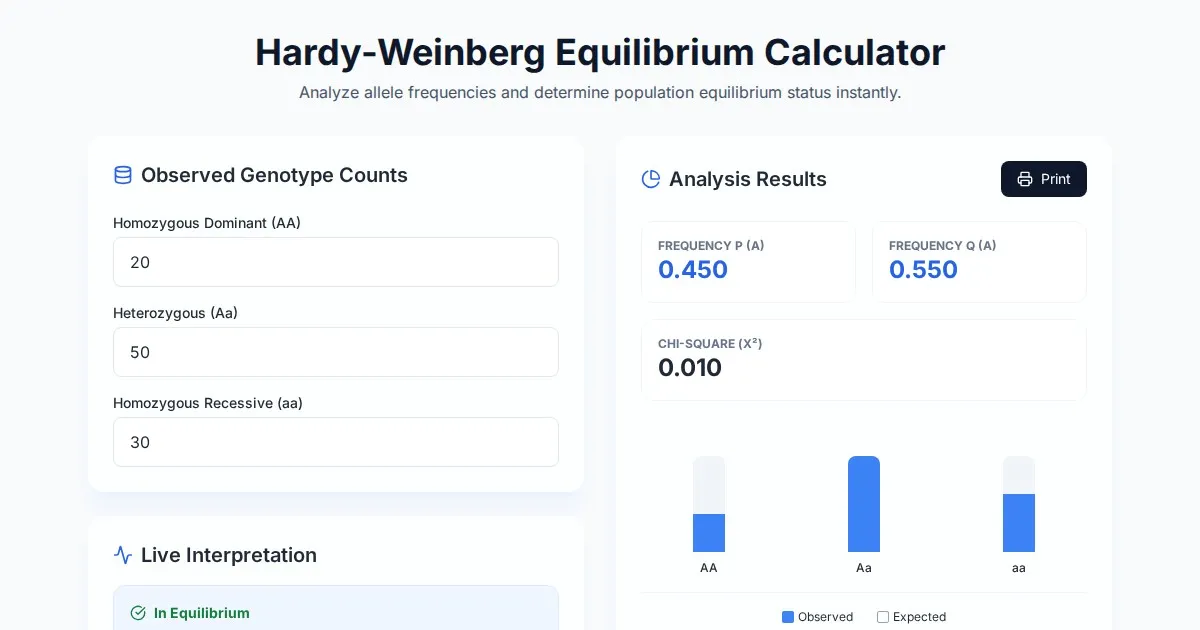
Task: Click the Hardy-Weinberg Equilibrium Calculator title
Action: coord(600,53)
